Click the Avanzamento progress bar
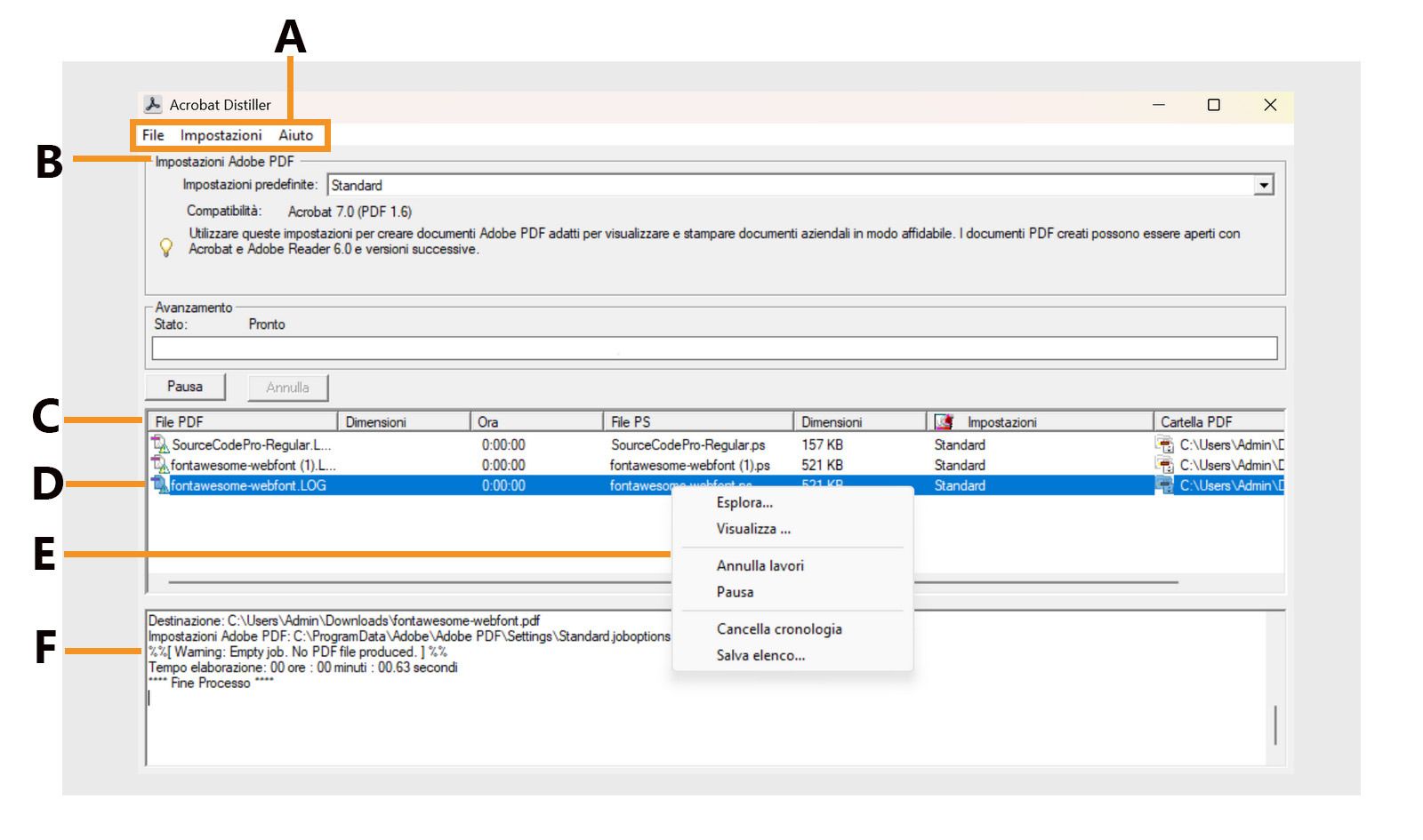 [x=714, y=348]
